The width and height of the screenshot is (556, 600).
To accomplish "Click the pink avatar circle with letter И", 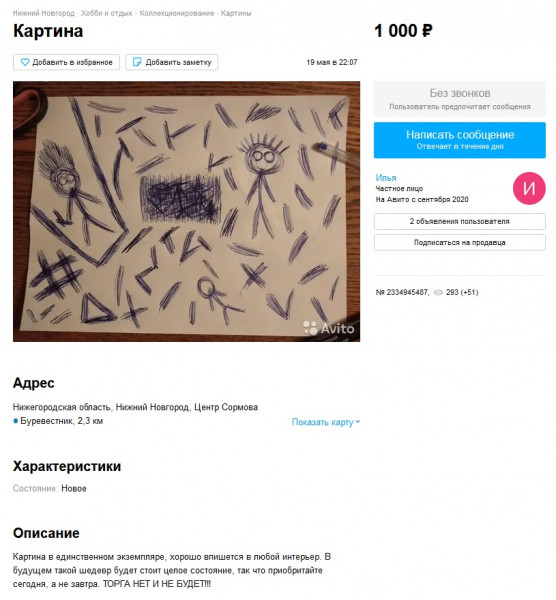I will point(529,188).
